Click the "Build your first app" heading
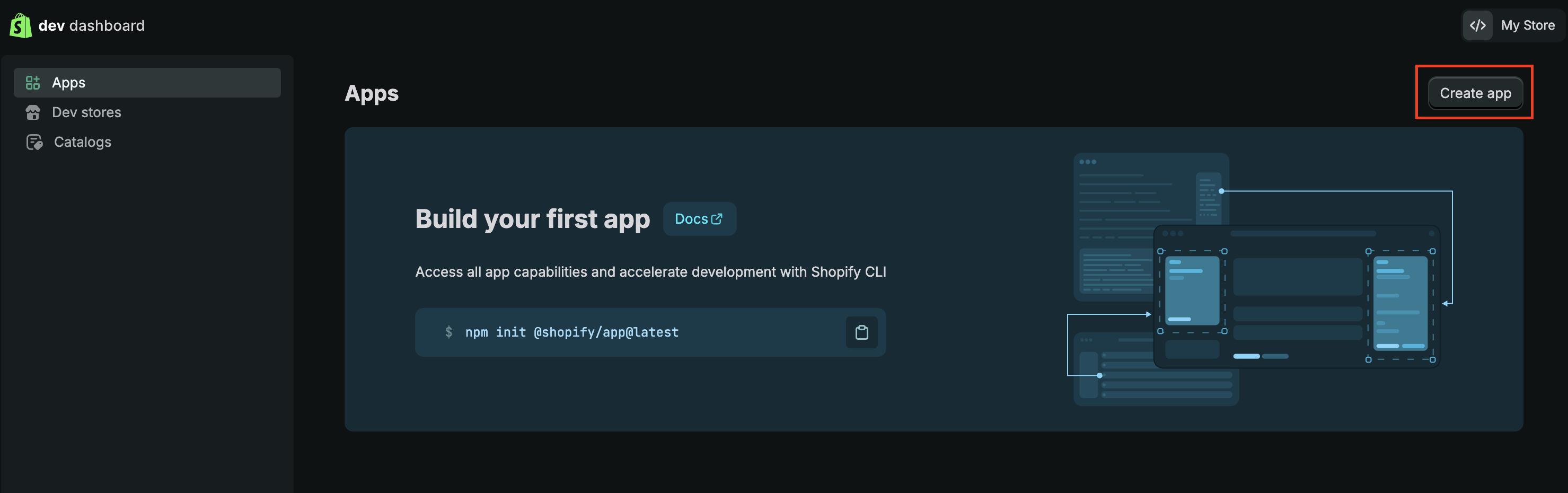1568x493 pixels. coord(532,219)
